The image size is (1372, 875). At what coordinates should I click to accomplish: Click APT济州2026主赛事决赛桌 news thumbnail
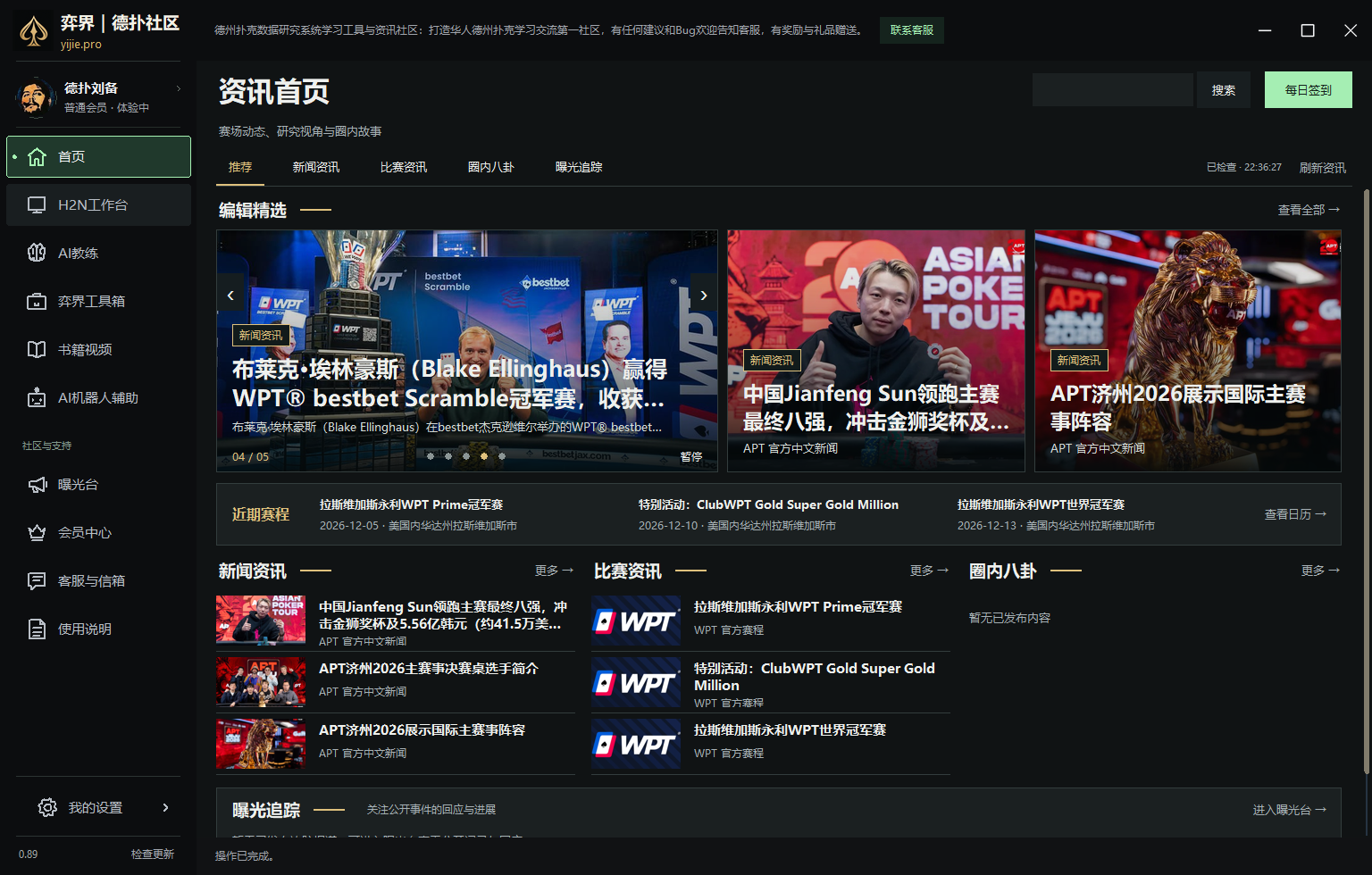tap(261, 682)
